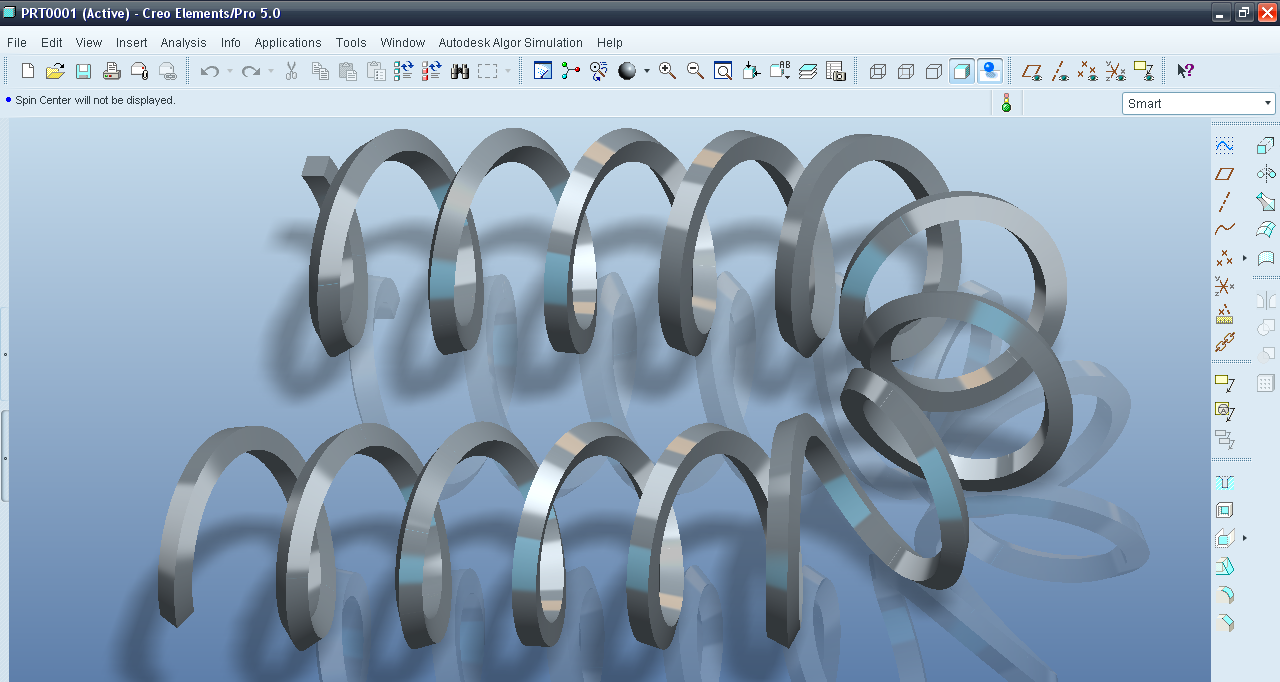The width and height of the screenshot is (1280, 682).
Task: Select the Round tool
Action: coord(1224,595)
